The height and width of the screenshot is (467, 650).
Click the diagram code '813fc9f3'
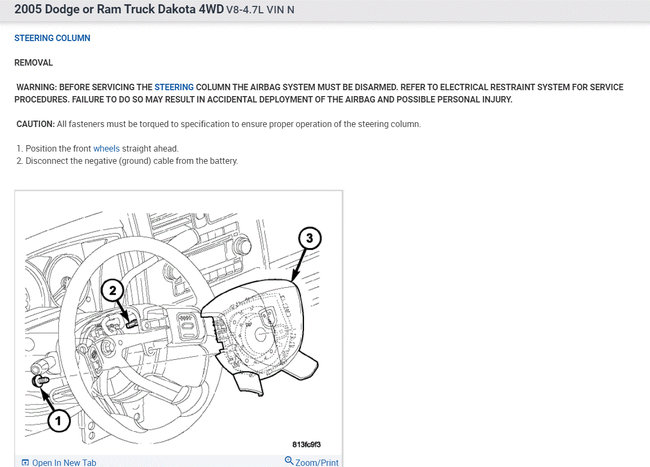point(306,445)
